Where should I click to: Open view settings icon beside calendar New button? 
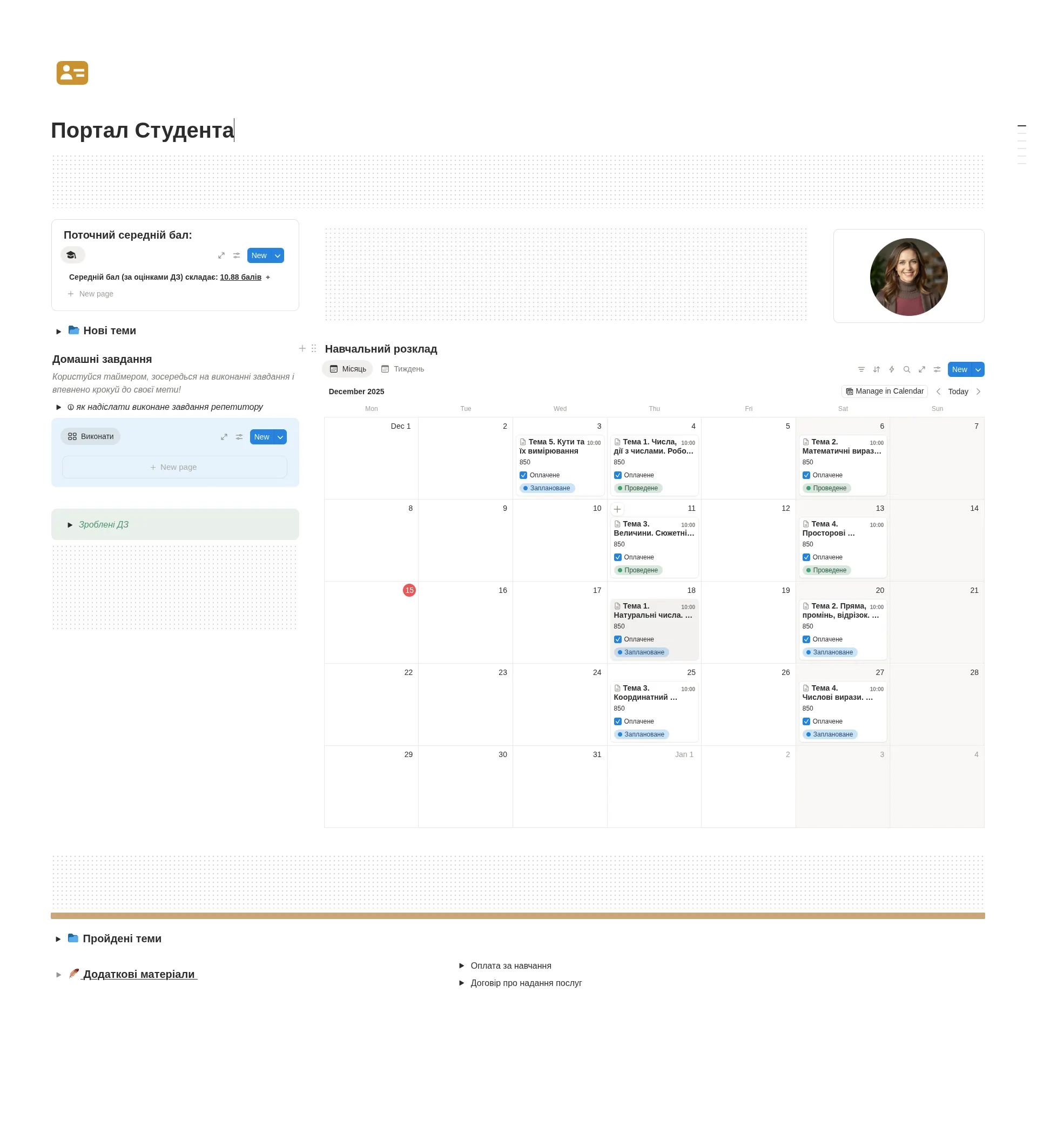tap(937, 369)
